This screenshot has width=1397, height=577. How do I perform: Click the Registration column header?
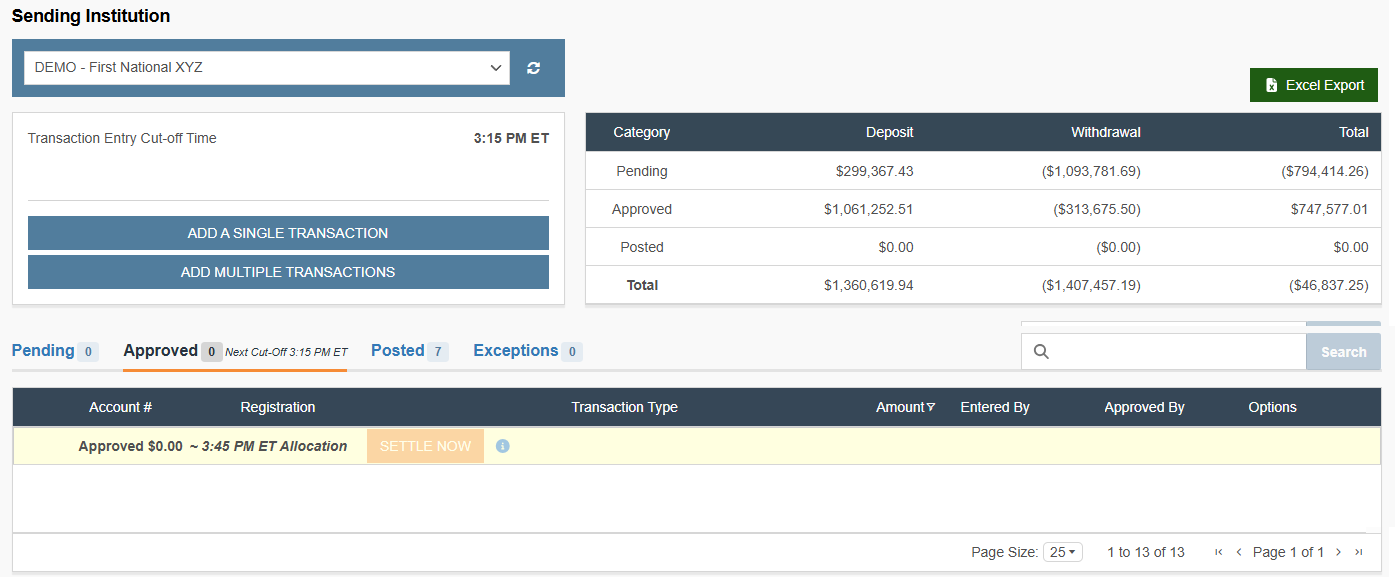278,407
